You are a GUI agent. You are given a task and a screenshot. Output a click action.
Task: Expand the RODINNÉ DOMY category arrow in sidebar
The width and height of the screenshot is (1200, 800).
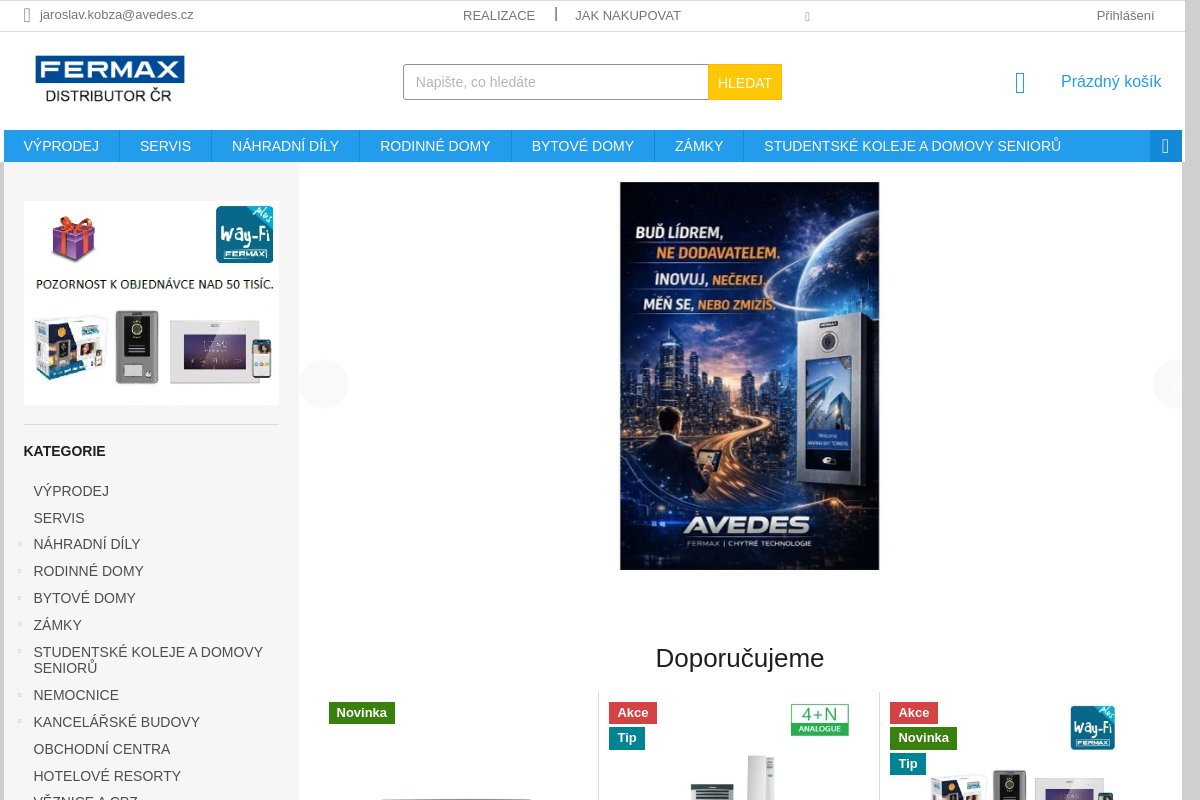coord(20,571)
